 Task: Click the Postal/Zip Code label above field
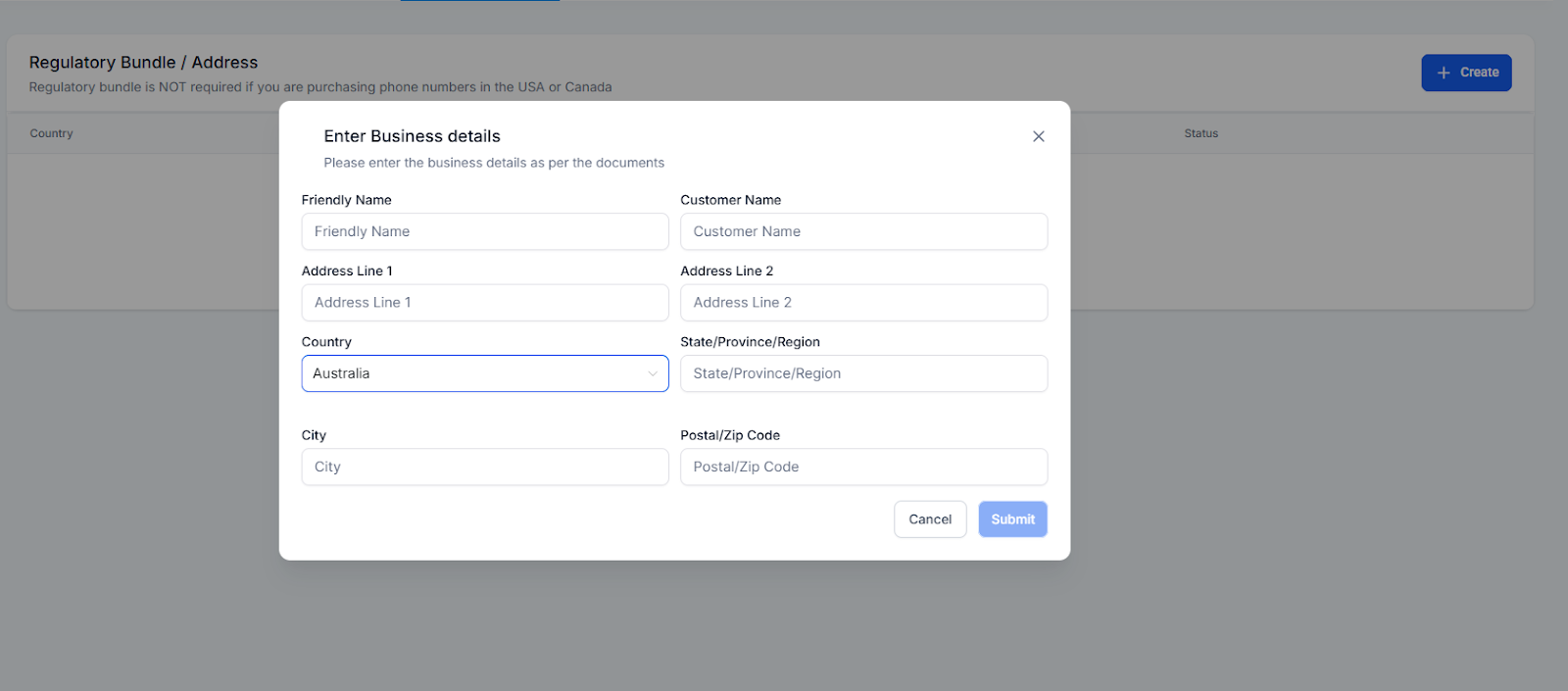730,435
